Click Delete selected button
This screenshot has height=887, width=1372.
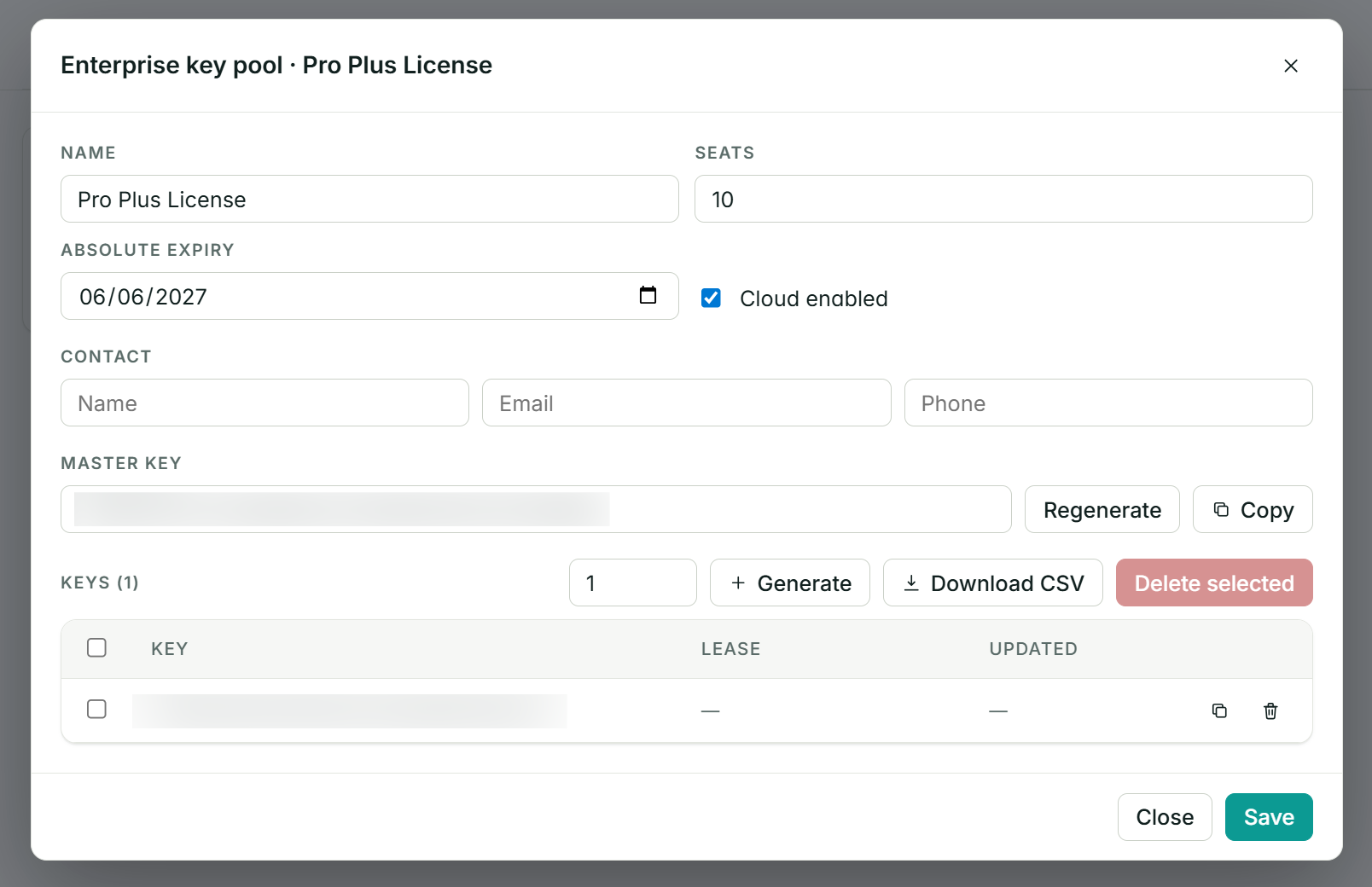1214,583
